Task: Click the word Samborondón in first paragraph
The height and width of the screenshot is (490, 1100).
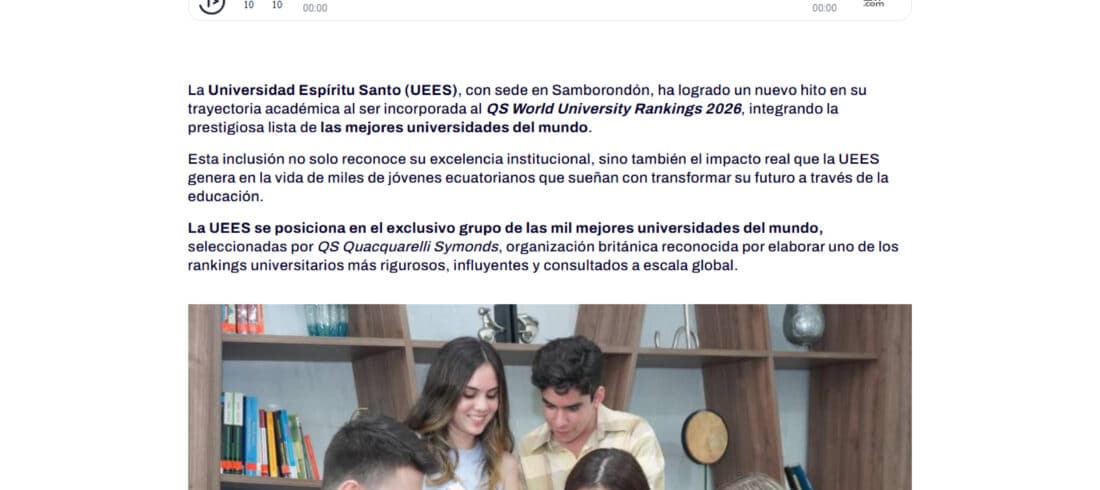Action: click(x=601, y=90)
